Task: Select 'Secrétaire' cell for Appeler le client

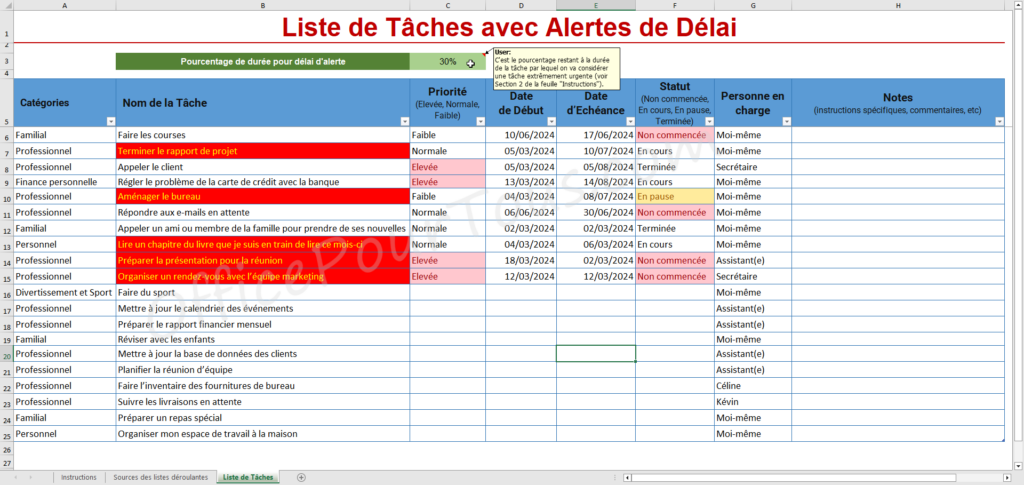Action: point(753,166)
